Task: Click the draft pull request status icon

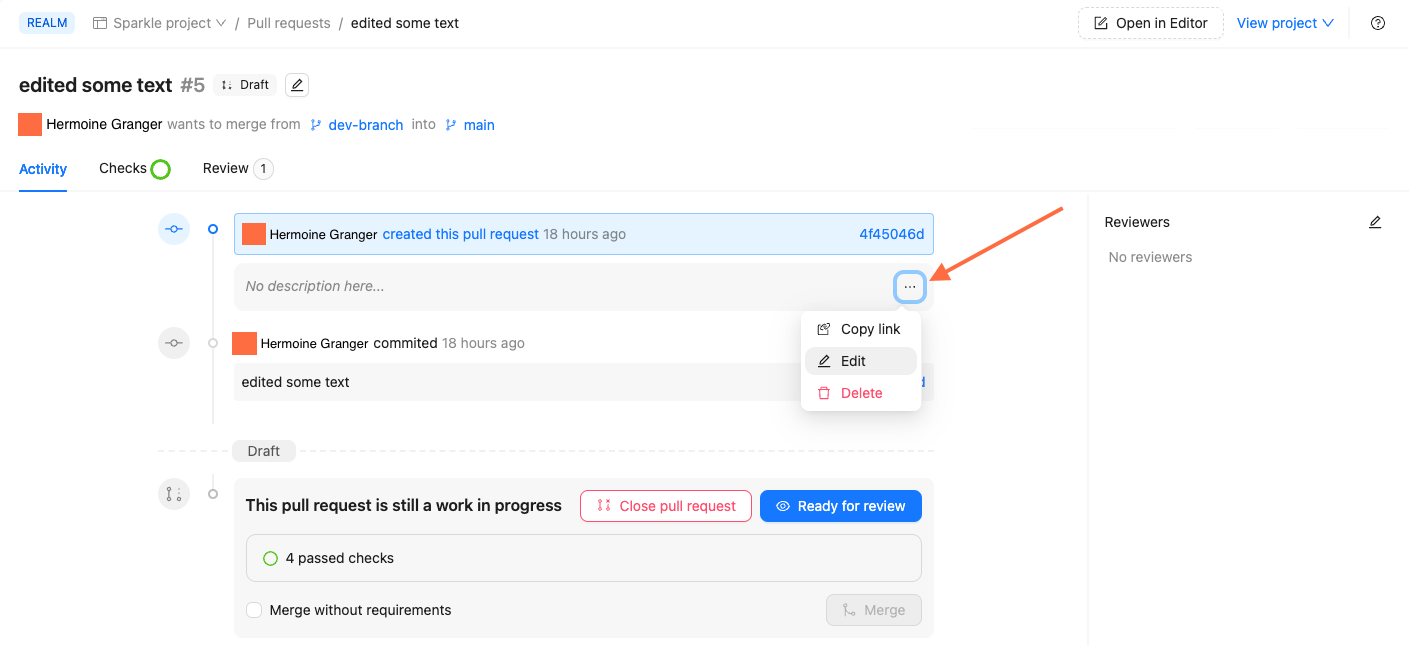Action: (x=173, y=494)
